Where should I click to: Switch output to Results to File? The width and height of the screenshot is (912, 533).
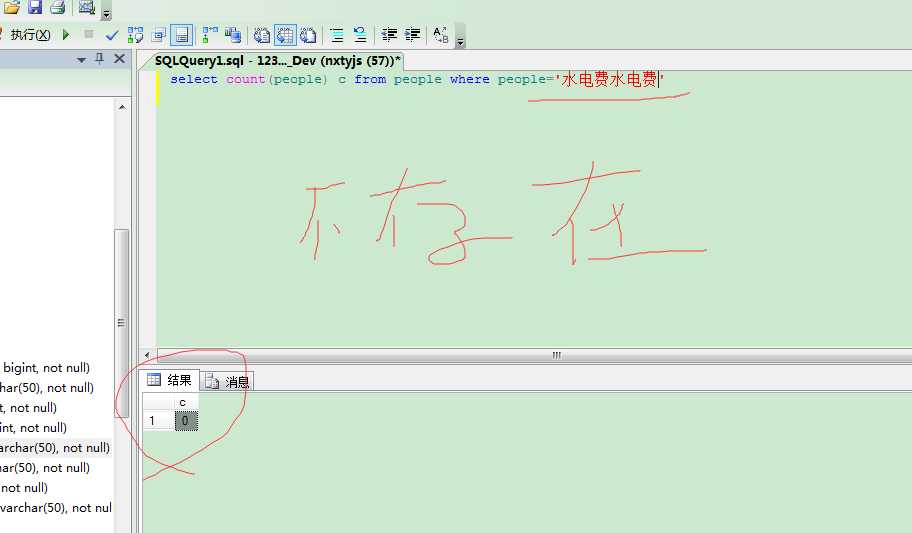click(x=308, y=35)
